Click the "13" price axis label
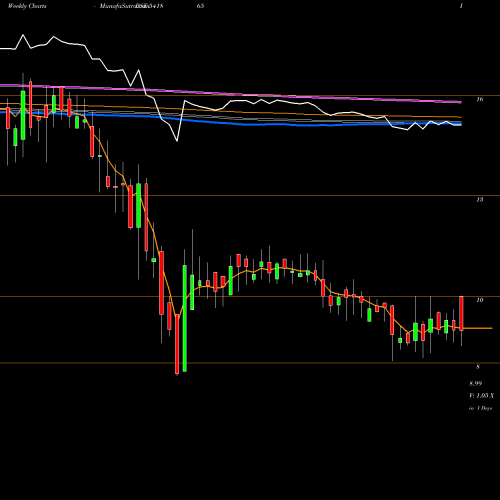This screenshot has height=500, width=500. [x=480, y=200]
